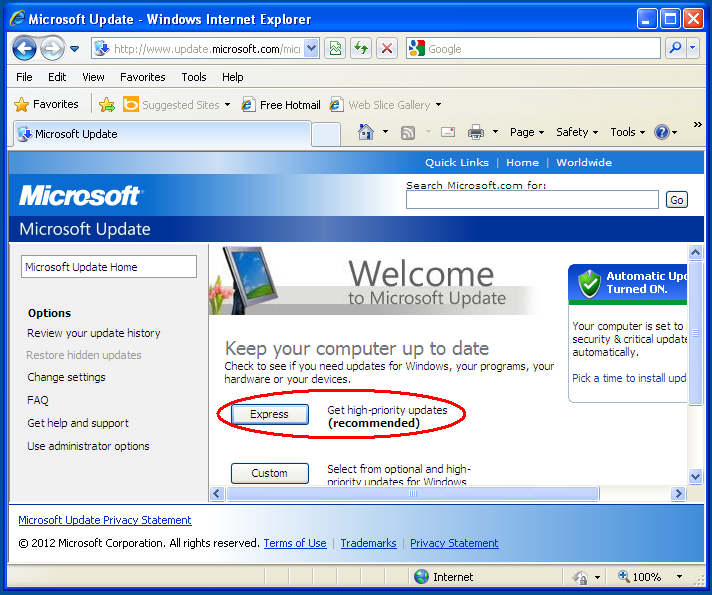Click the Search Microsoft.com text field
712x595 pixels.
[532, 200]
